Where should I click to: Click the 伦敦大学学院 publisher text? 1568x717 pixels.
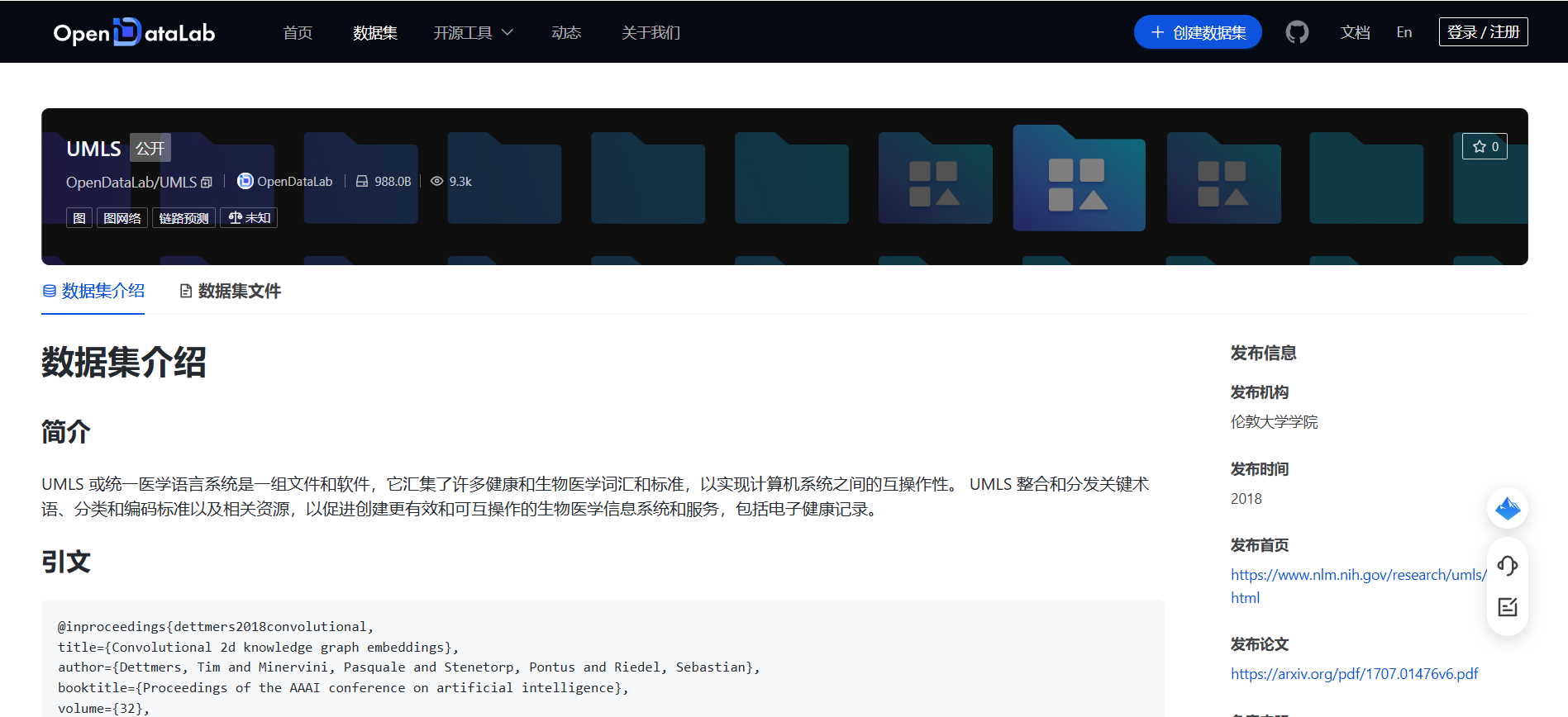tap(1274, 421)
